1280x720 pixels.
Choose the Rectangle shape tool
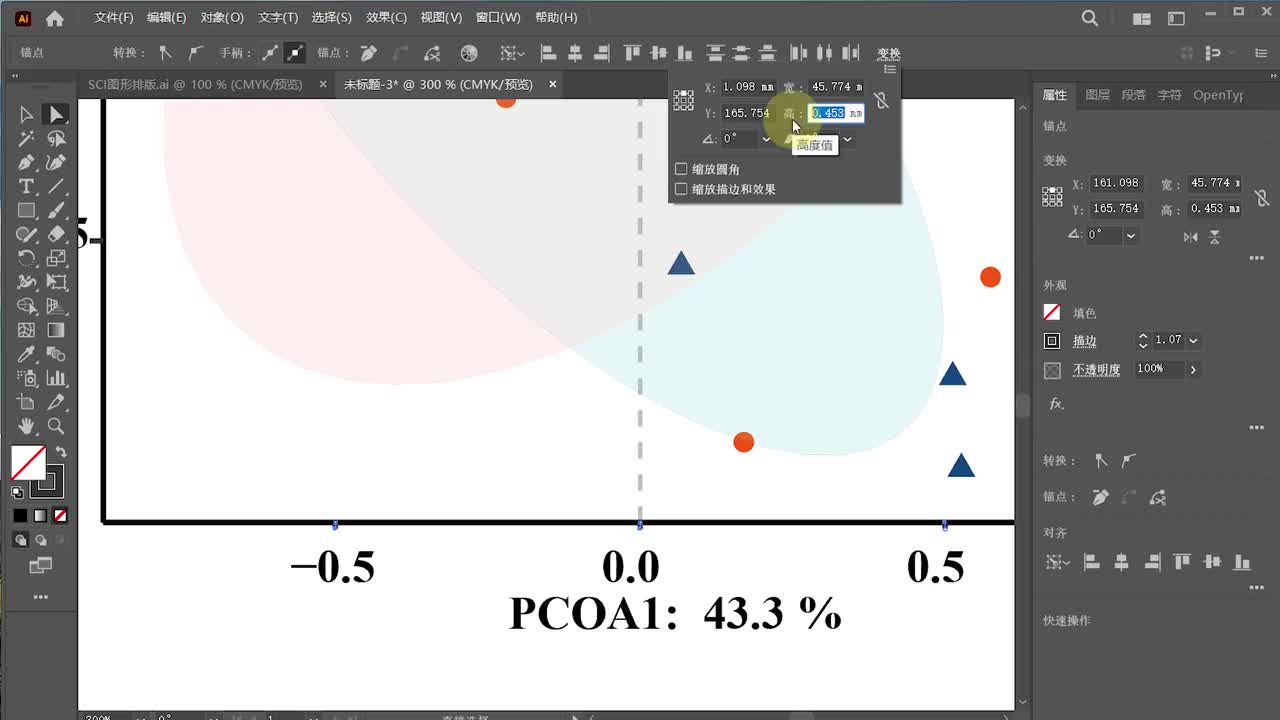(26, 211)
